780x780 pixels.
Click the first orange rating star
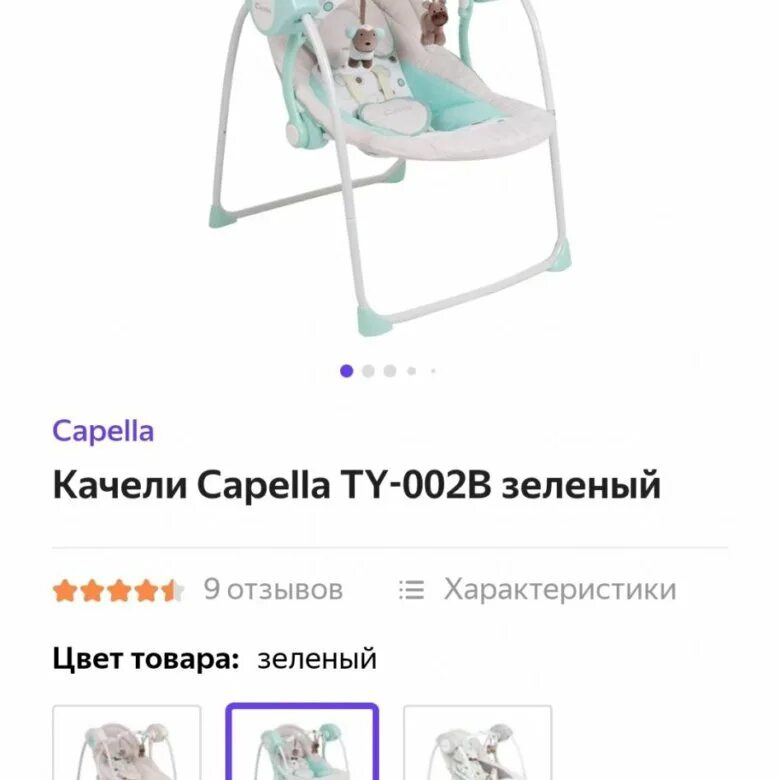(65, 590)
